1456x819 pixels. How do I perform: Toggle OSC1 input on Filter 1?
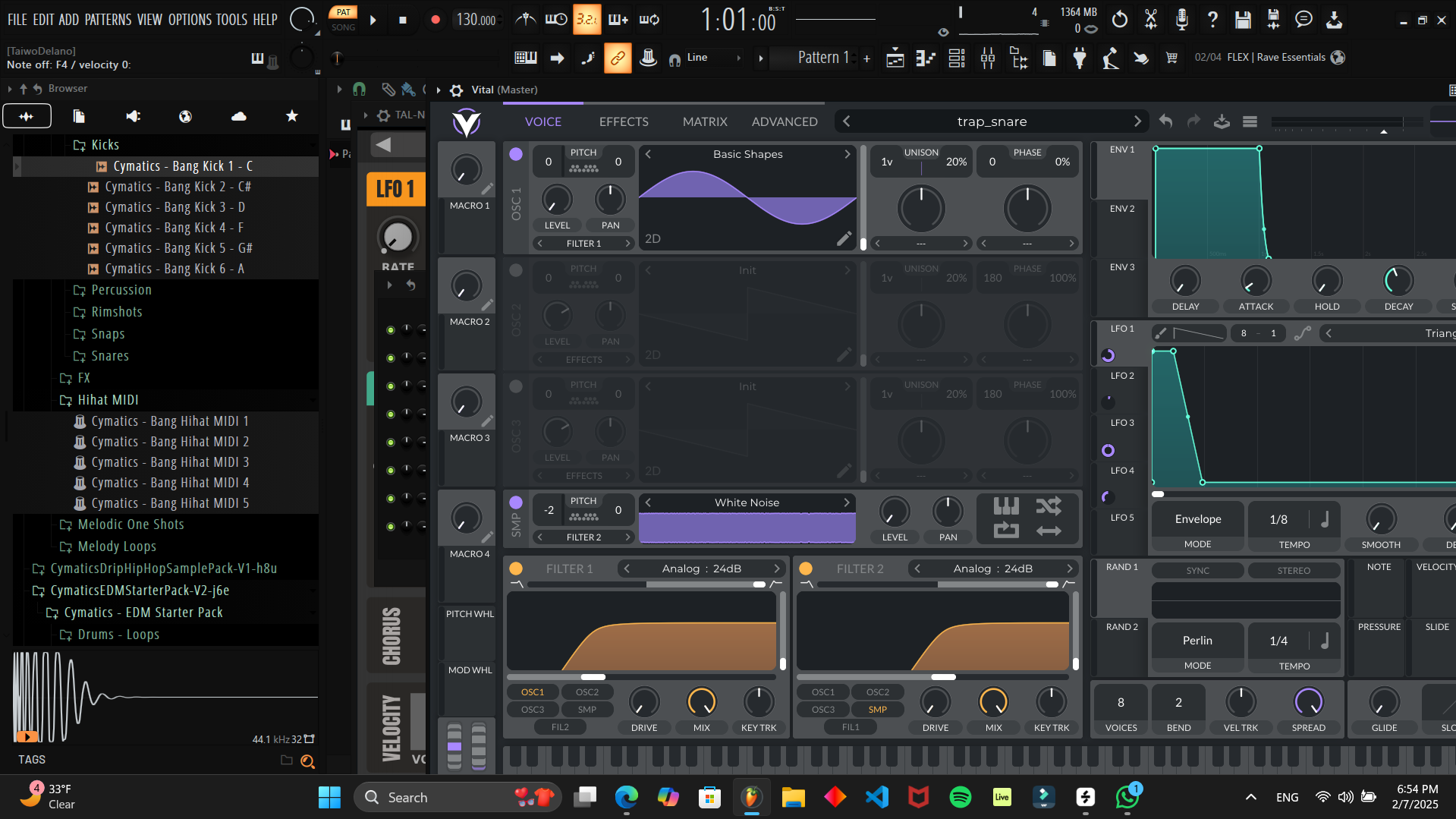point(533,692)
